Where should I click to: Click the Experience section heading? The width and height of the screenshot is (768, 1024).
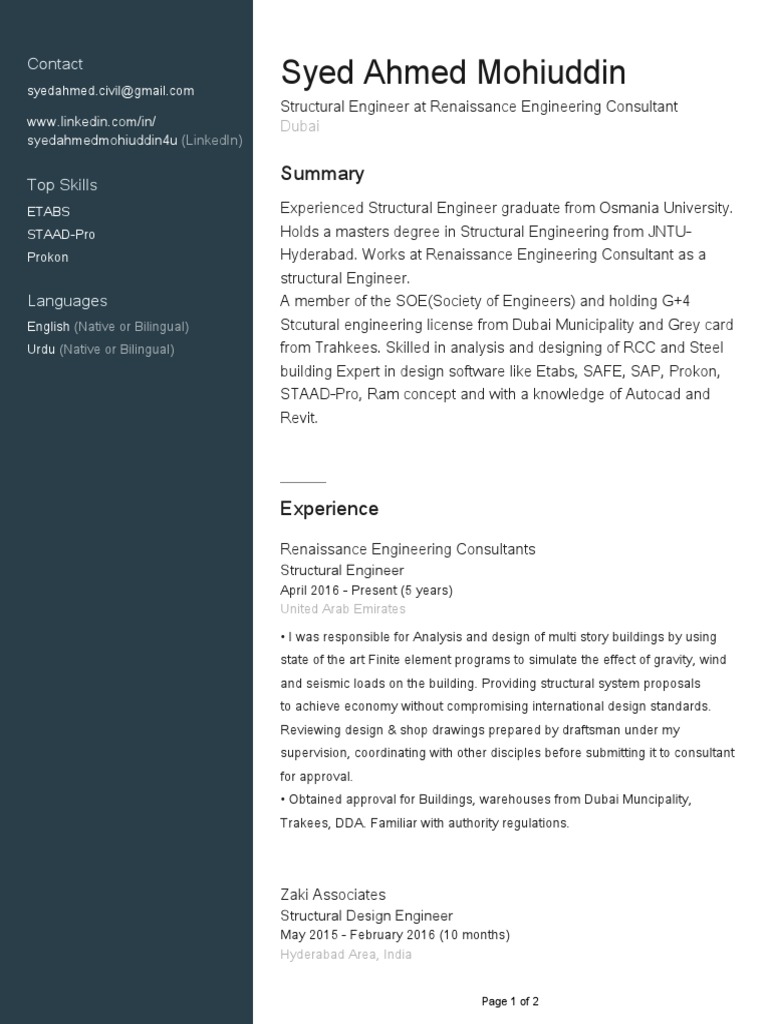click(329, 509)
